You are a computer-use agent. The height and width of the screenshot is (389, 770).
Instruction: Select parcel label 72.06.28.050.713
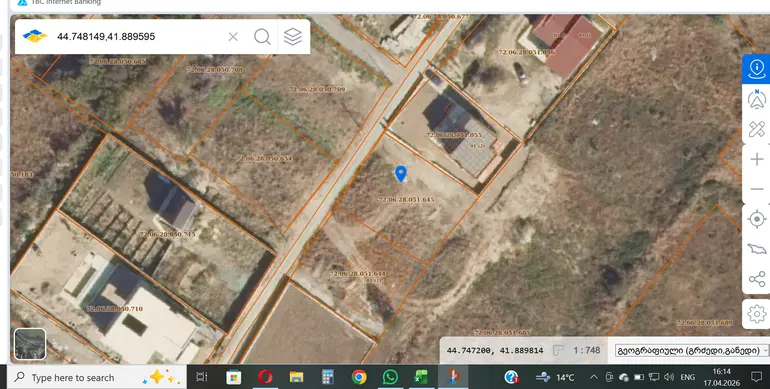click(x=167, y=234)
